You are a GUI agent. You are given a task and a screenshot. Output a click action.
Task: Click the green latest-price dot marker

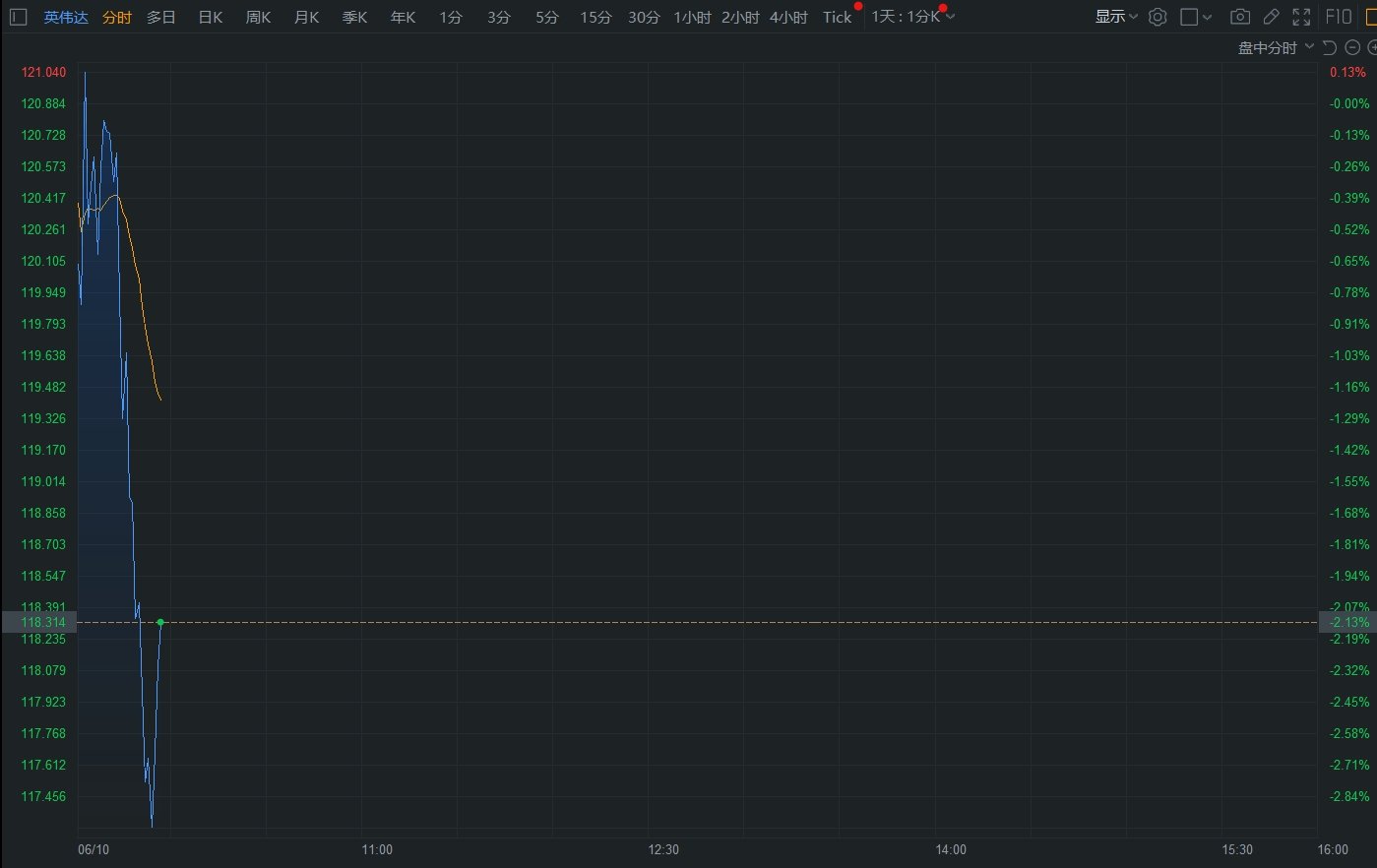pyautogui.click(x=160, y=622)
